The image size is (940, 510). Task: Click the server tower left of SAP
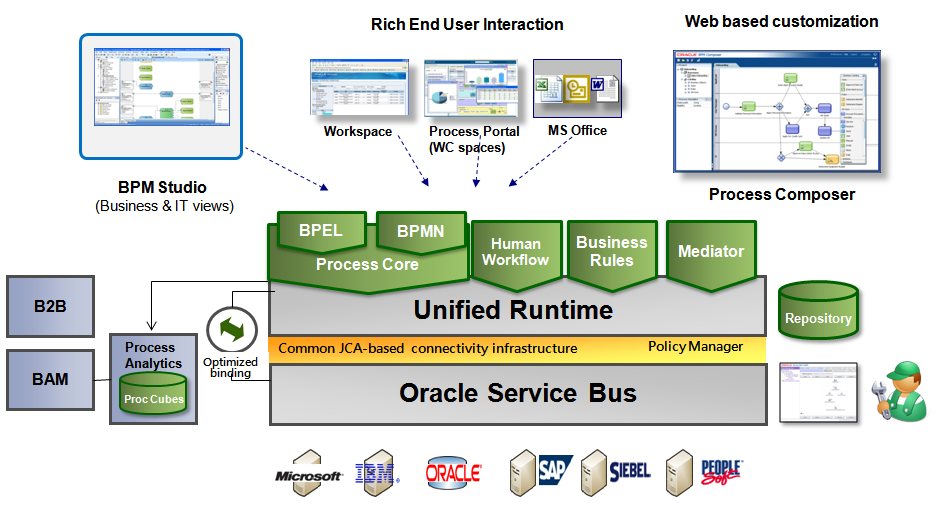[x=522, y=473]
